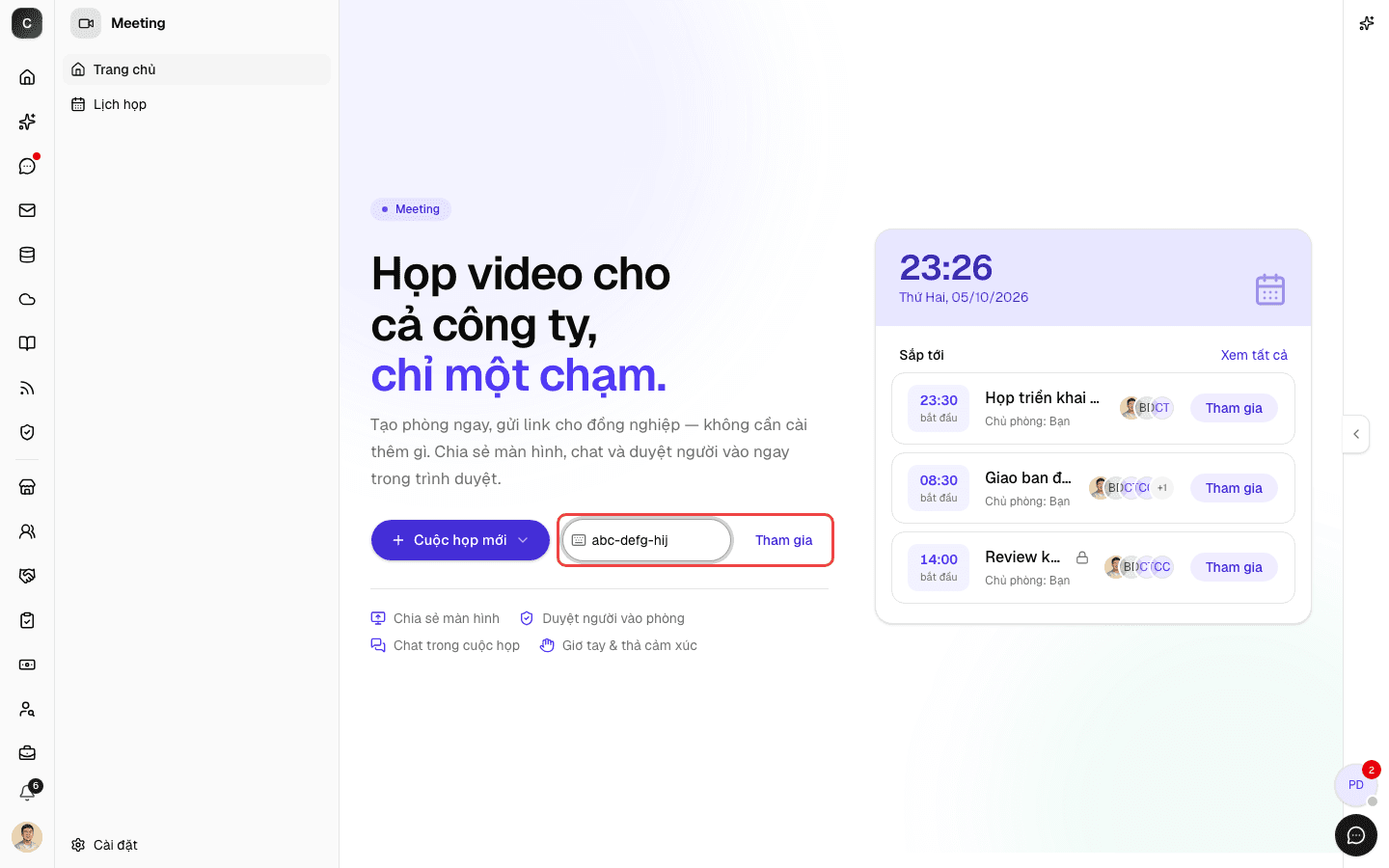Focus the abc-defg-hij meeting code field

click(x=647, y=540)
